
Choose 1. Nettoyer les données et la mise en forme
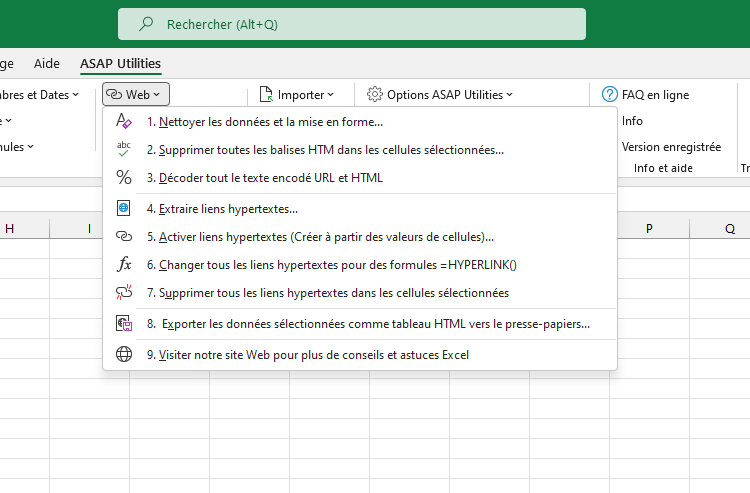[360, 121]
